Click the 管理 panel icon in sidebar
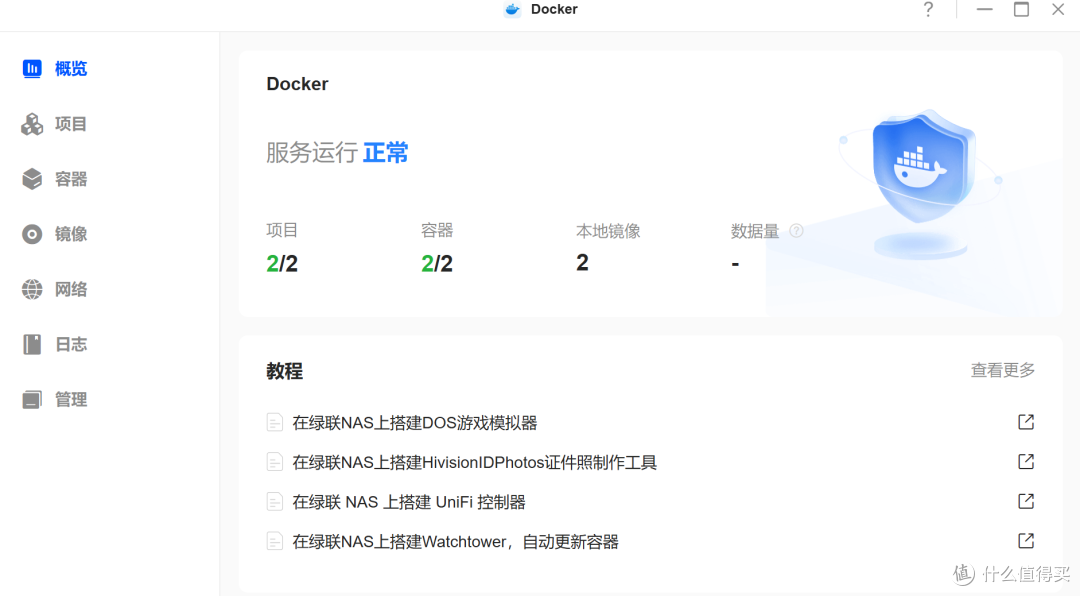This screenshot has width=1080, height=596. click(32, 400)
